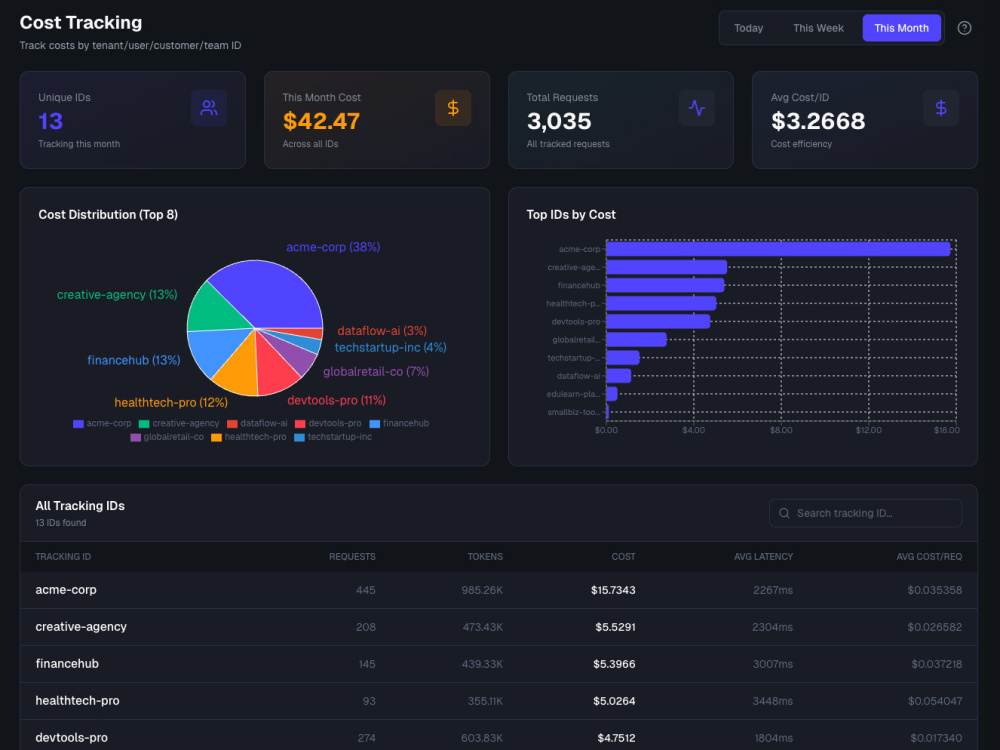This screenshot has width=1000, height=750.
Task: Click the TOKENS column header
Action: pos(485,557)
